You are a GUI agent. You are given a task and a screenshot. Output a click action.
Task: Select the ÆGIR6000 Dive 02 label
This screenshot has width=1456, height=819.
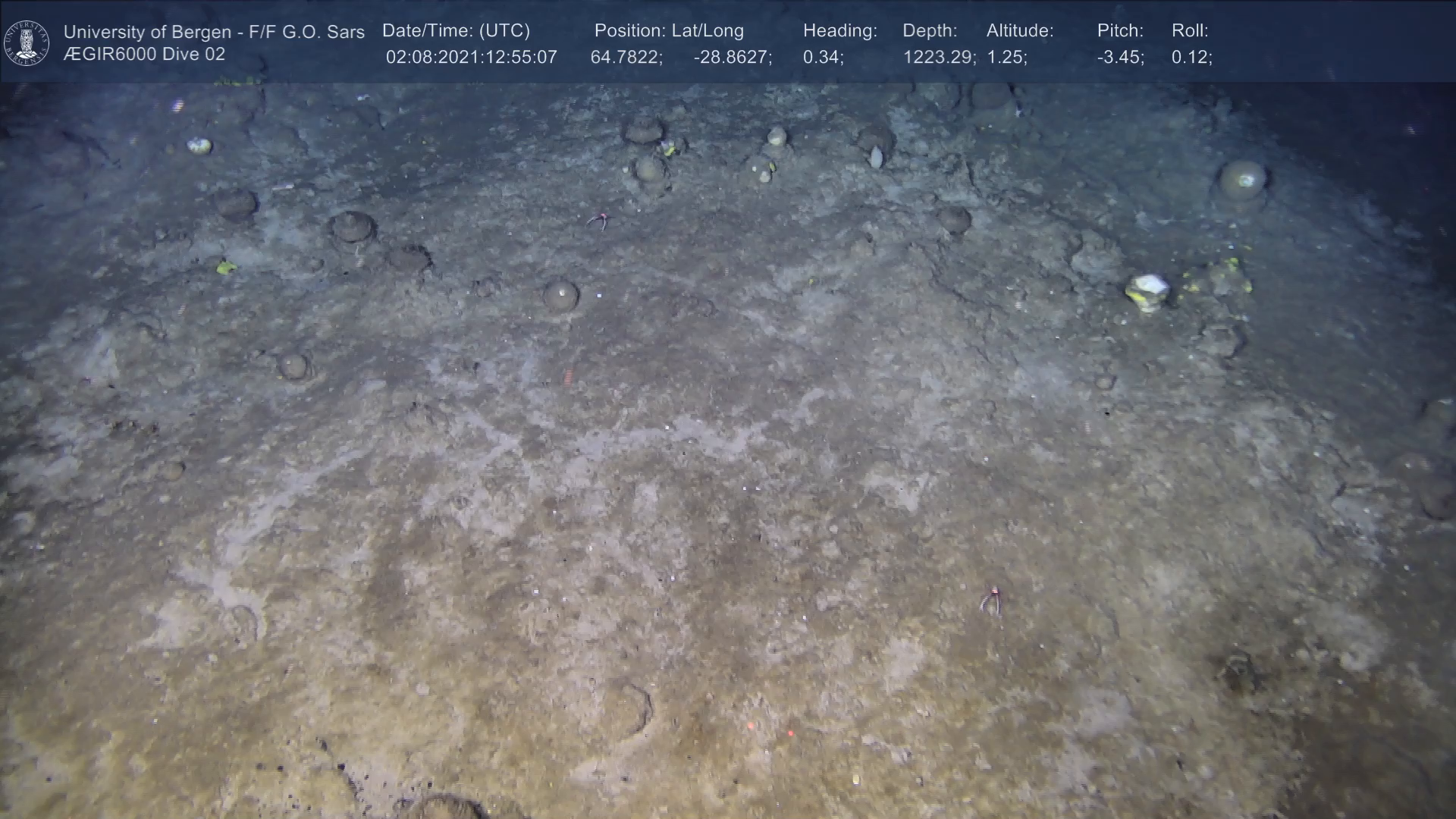click(x=144, y=55)
